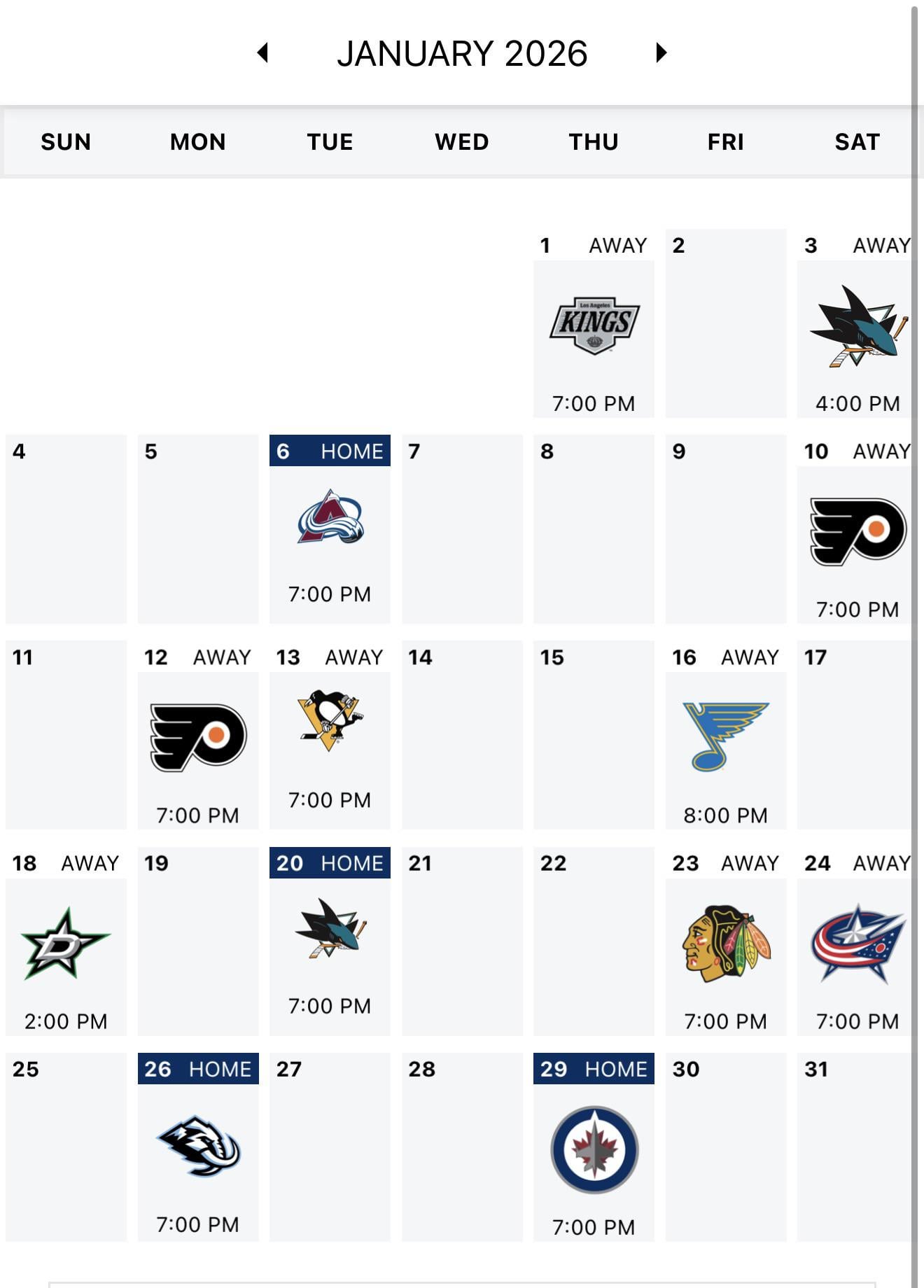Screen dimensions: 924x1288
Task: Click the Blackhawks logo on January 23
Action: [726, 943]
